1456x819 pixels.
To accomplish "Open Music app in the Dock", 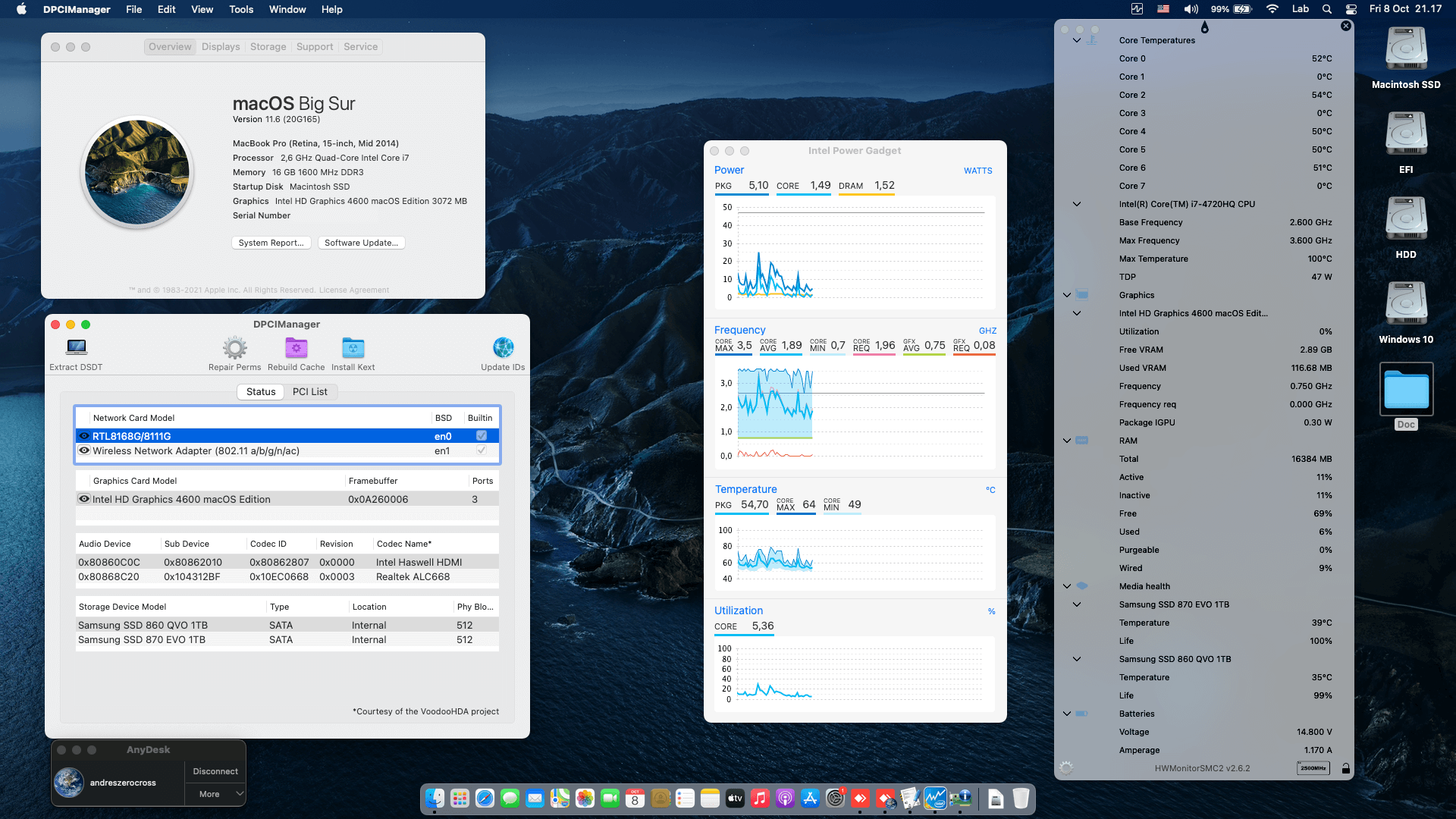I will coord(760,798).
